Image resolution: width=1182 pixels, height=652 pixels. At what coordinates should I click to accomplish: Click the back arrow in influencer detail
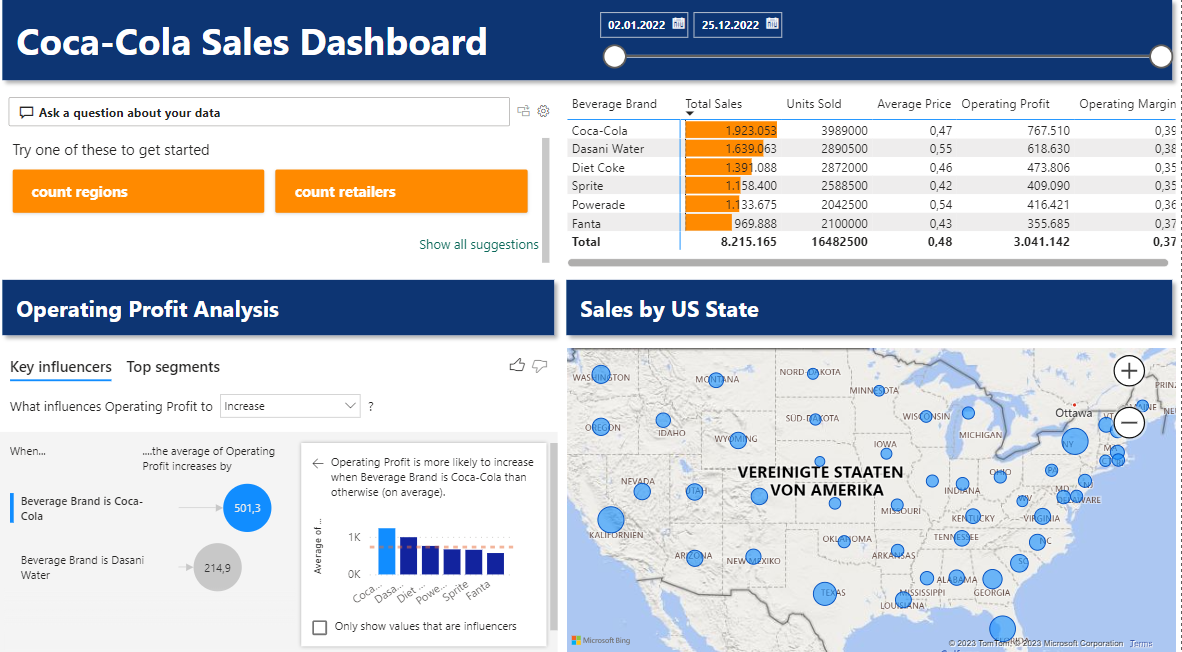(318, 463)
